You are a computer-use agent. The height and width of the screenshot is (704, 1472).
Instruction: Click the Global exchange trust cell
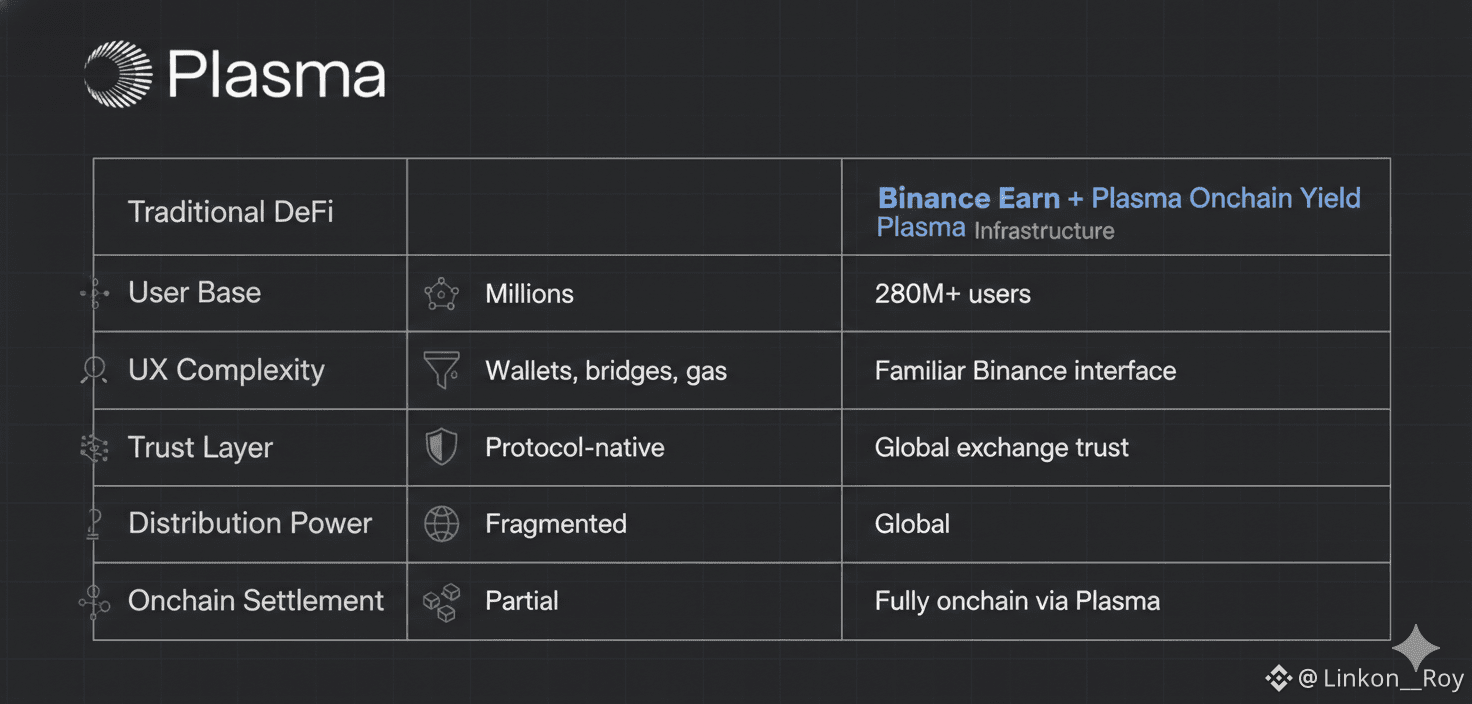(1001, 447)
